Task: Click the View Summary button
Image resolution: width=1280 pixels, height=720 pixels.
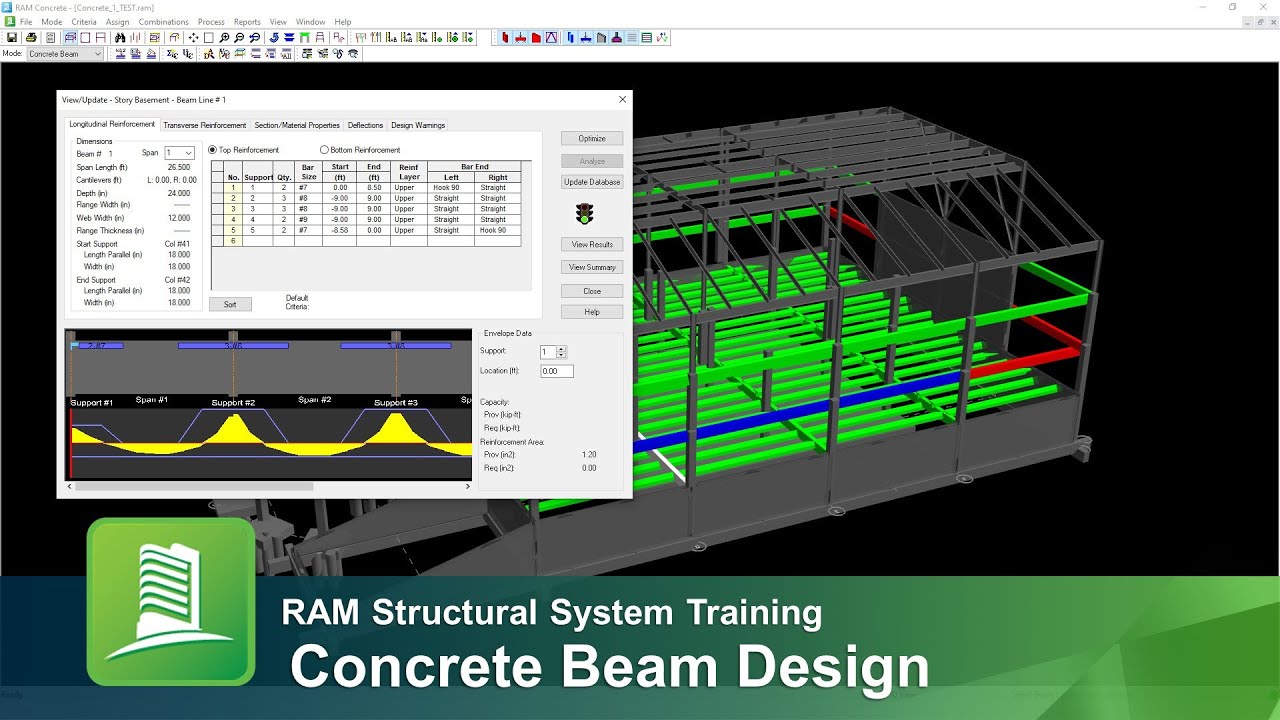Action: [592, 267]
